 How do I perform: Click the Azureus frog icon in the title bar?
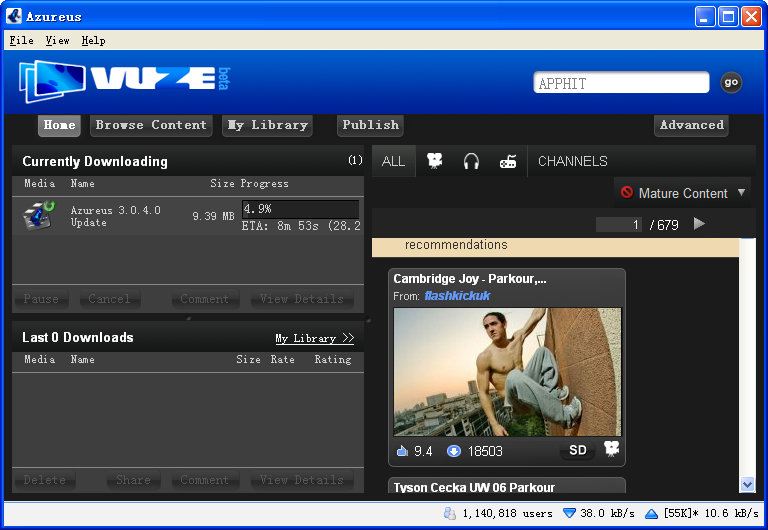[x=14, y=16]
